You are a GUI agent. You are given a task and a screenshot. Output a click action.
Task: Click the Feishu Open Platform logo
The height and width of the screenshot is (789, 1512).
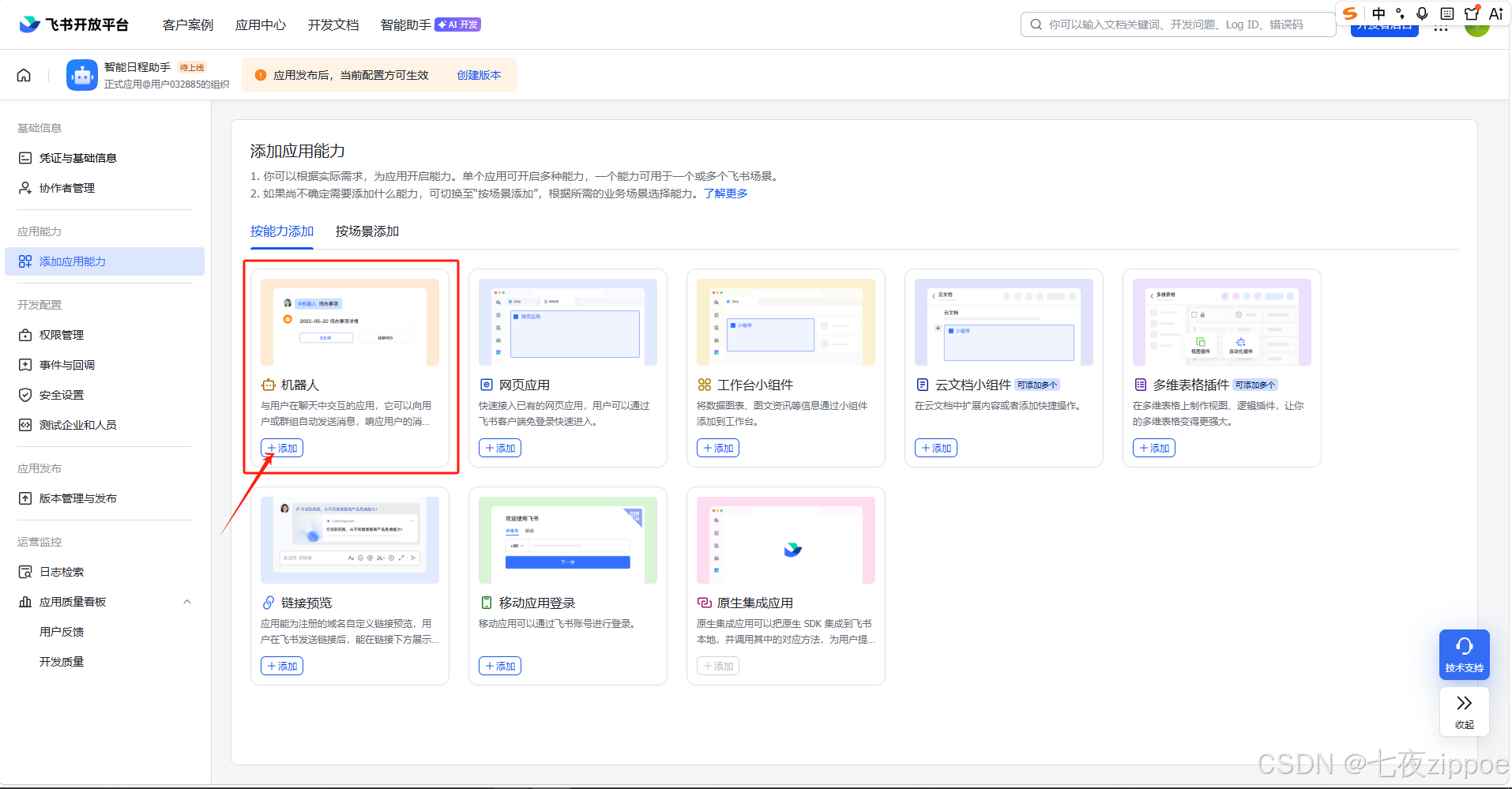(x=73, y=24)
